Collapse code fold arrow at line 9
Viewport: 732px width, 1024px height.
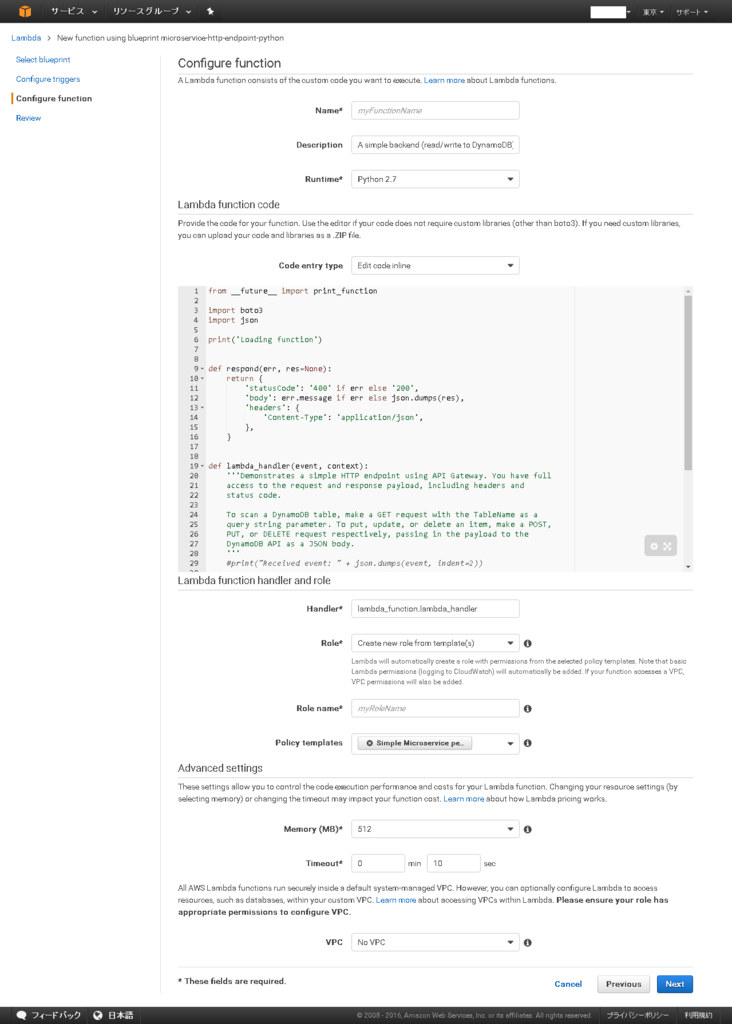tap(202, 369)
